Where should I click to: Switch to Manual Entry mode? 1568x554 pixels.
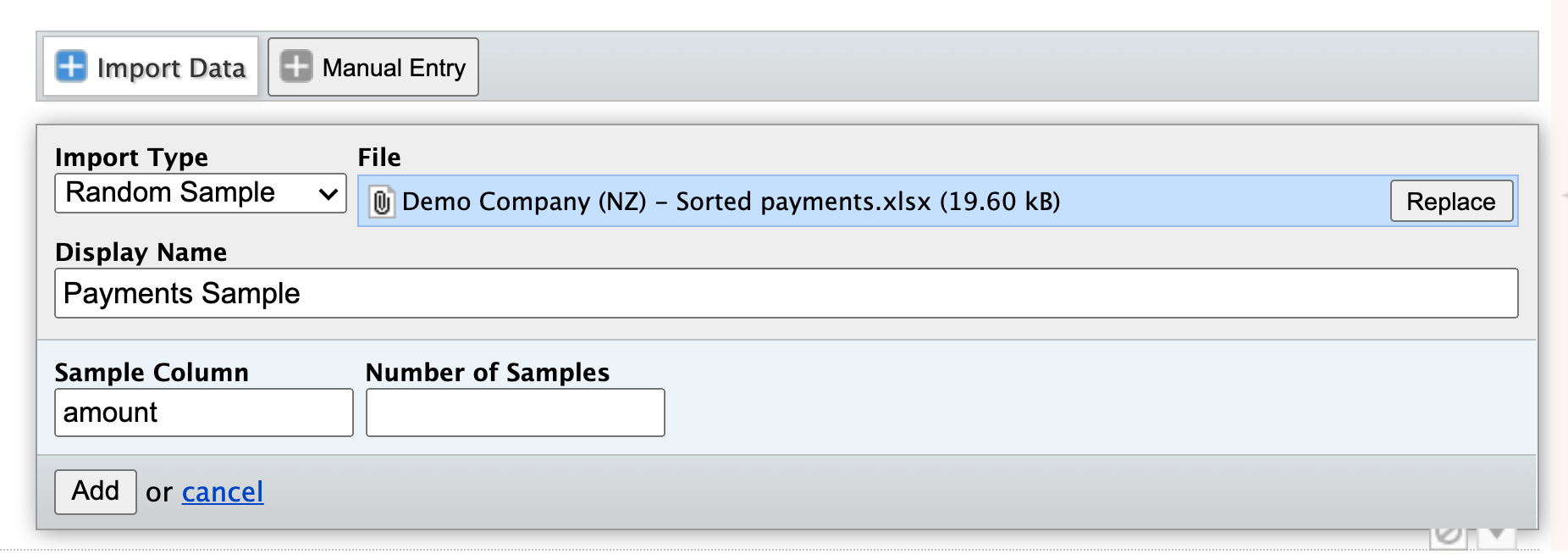click(373, 66)
